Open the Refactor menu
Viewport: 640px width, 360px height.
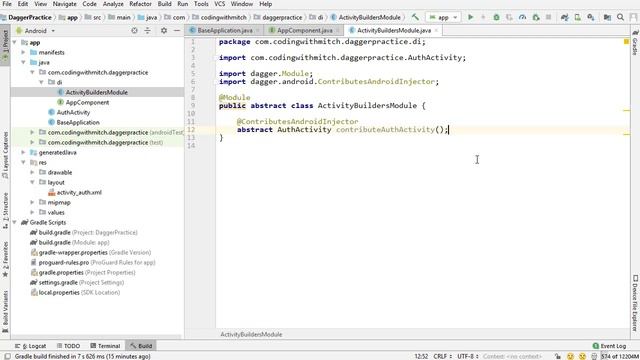click(x=140, y=4)
